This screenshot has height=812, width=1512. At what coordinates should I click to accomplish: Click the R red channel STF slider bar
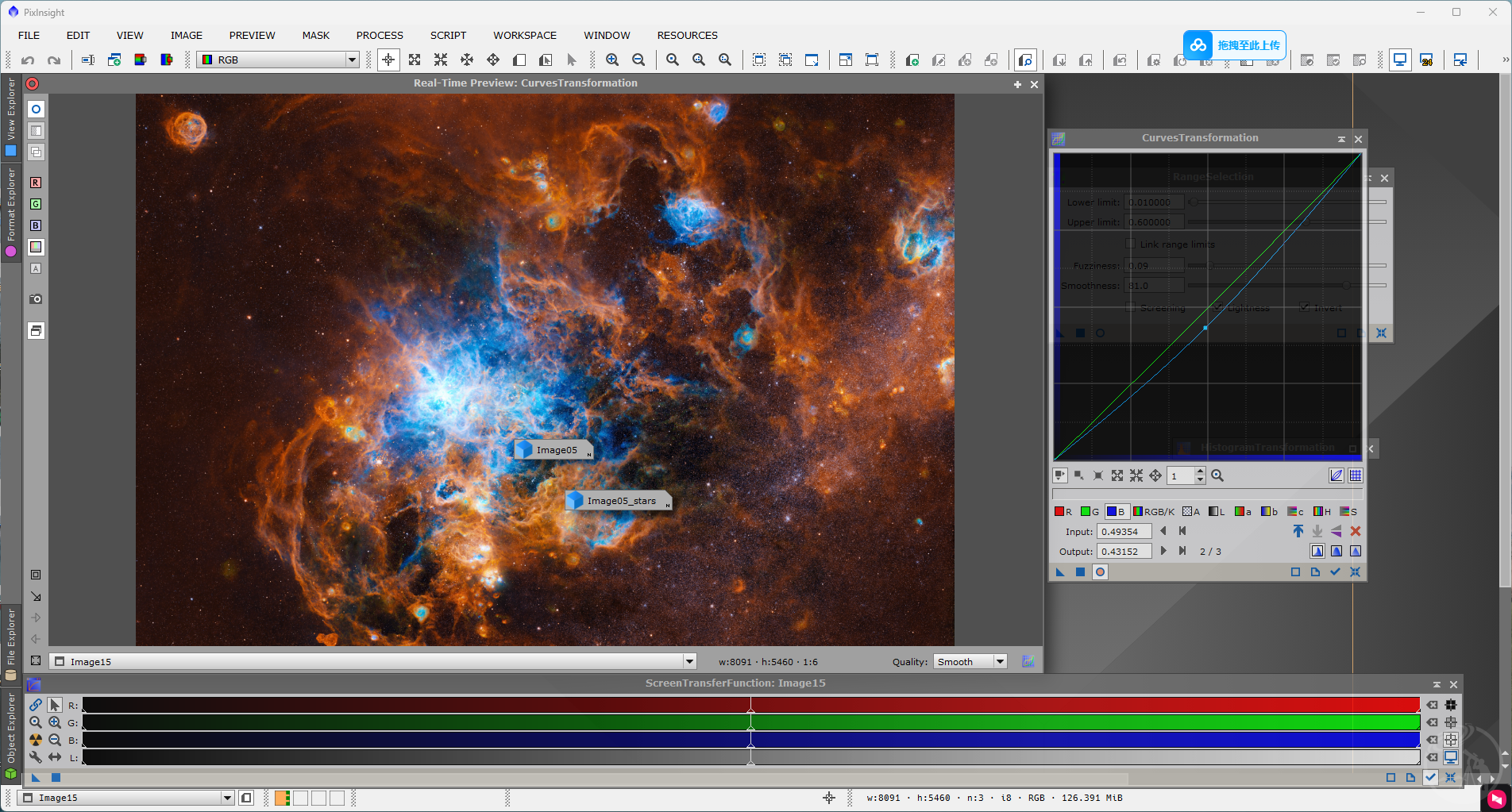(x=750, y=705)
